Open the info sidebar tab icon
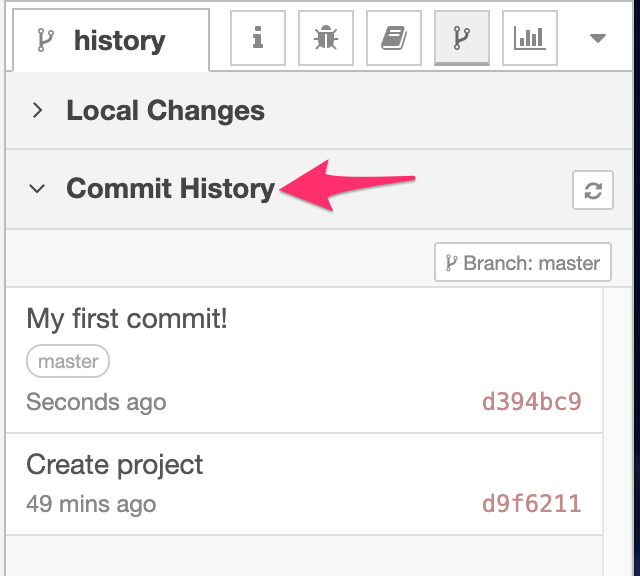640x576 pixels. (258, 39)
